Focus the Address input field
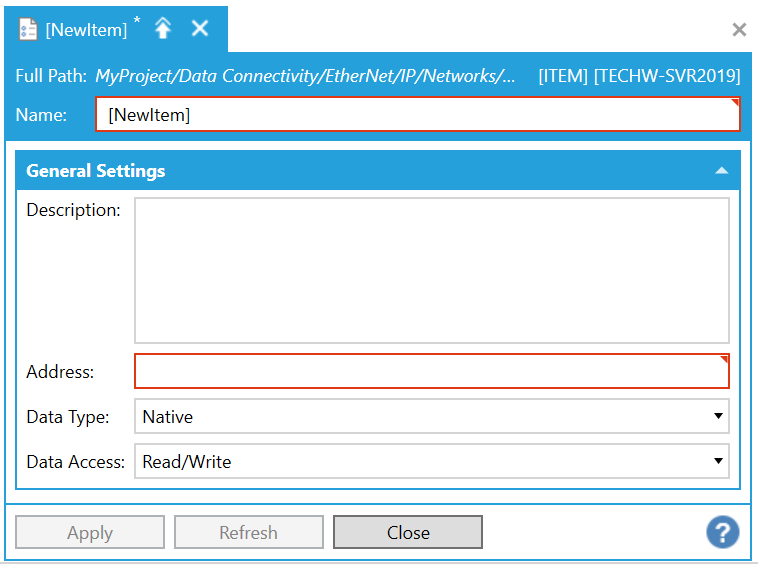Image resolution: width=758 pixels, height=565 pixels. click(x=432, y=371)
